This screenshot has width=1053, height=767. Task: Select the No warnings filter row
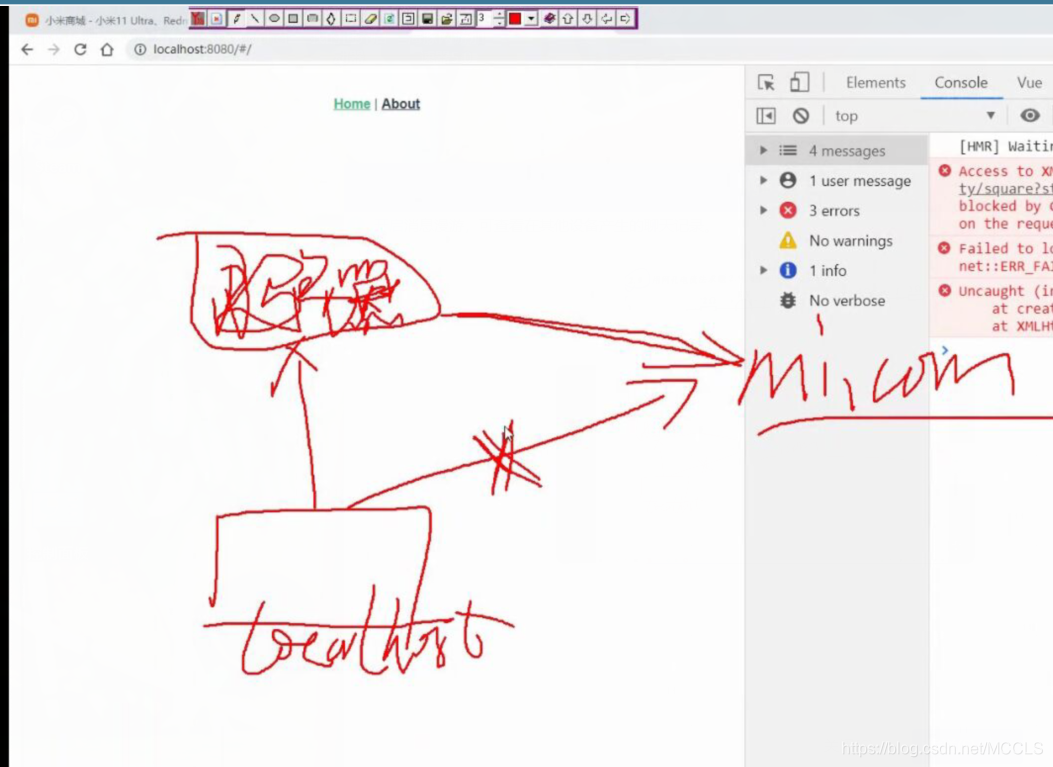coord(837,240)
